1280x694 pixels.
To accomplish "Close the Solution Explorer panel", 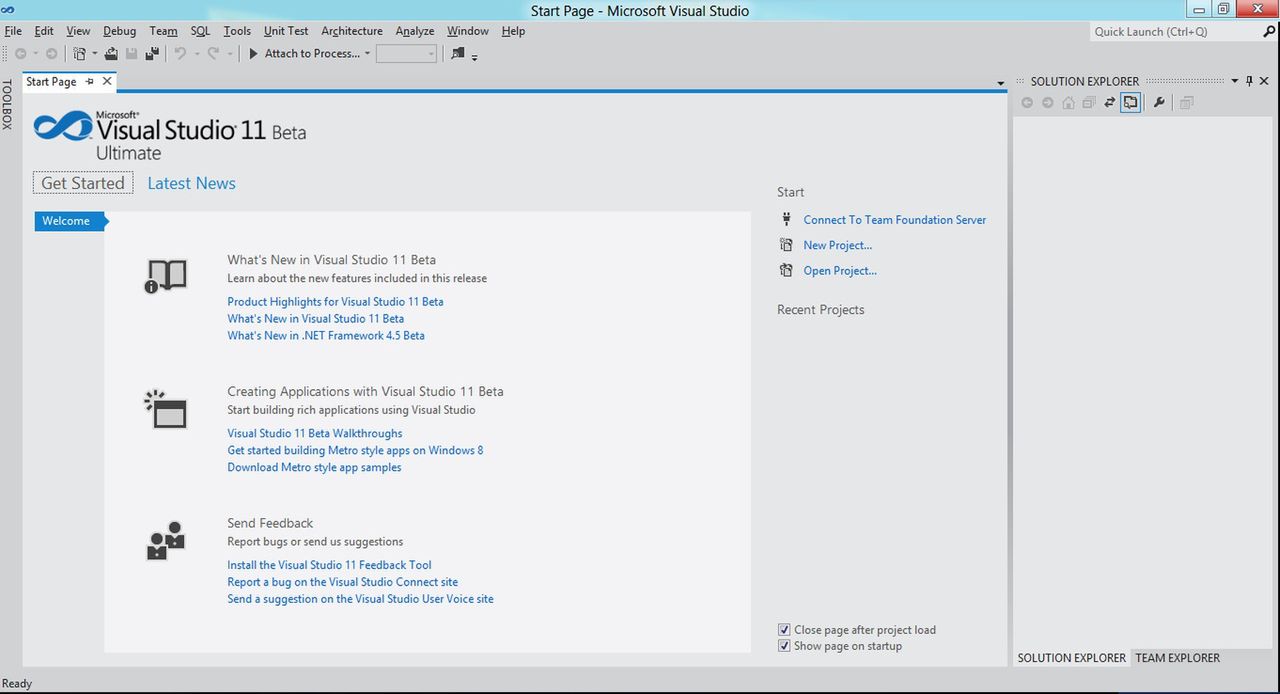I will tap(1265, 81).
